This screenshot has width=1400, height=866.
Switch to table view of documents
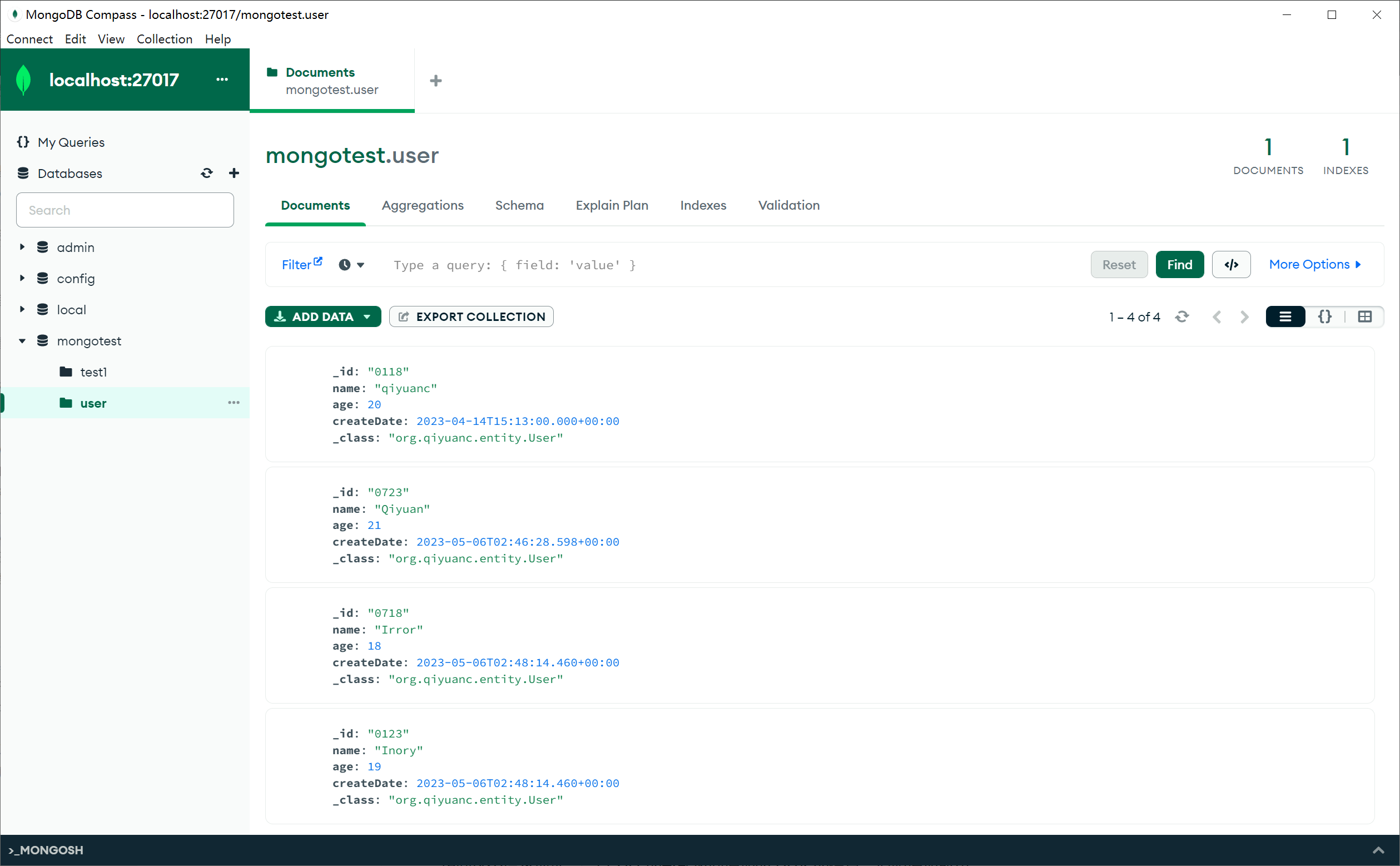(x=1364, y=316)
